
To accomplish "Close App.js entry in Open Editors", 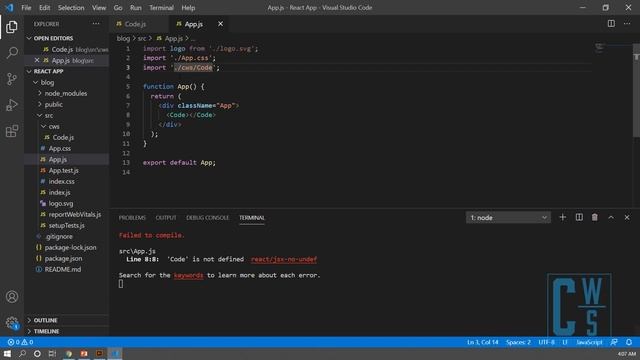I will click(37, 60).
